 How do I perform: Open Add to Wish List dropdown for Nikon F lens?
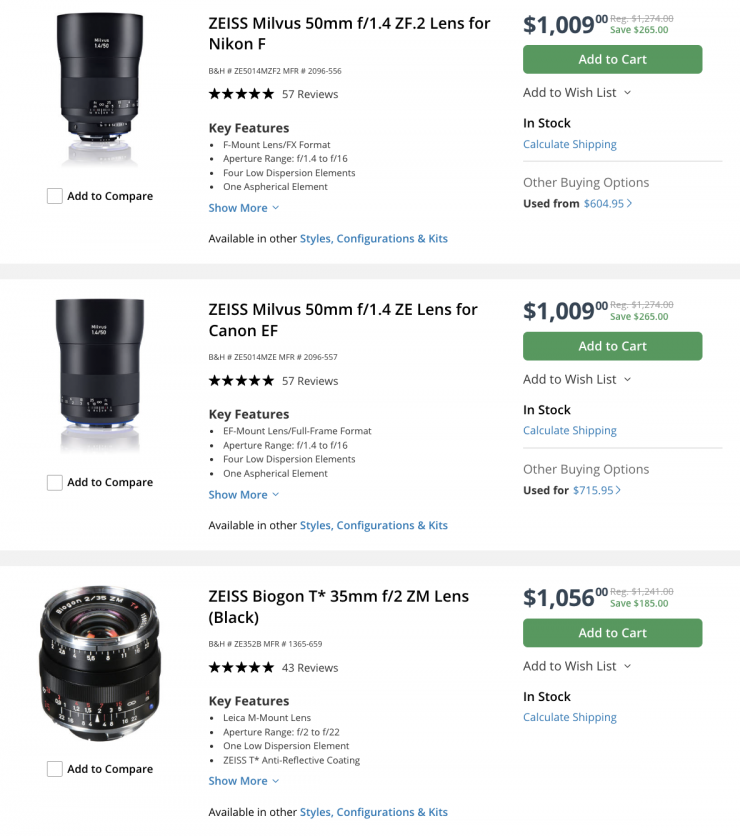pos(577,93)
